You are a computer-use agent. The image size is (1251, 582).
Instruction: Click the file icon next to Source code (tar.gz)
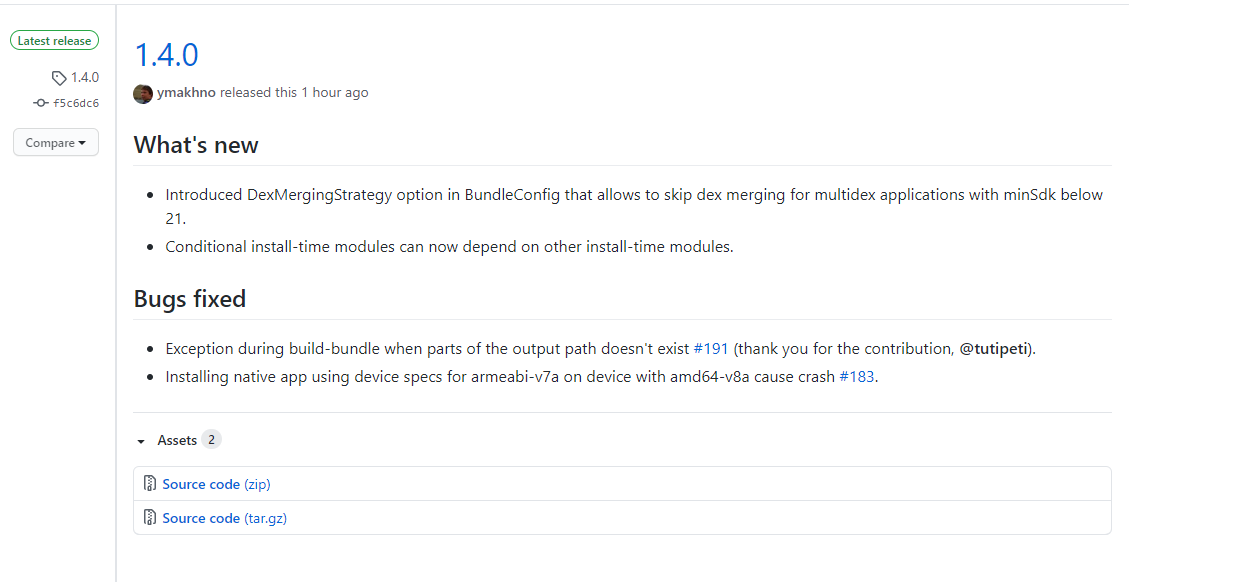pyautogui.click(x=150, y=517)
